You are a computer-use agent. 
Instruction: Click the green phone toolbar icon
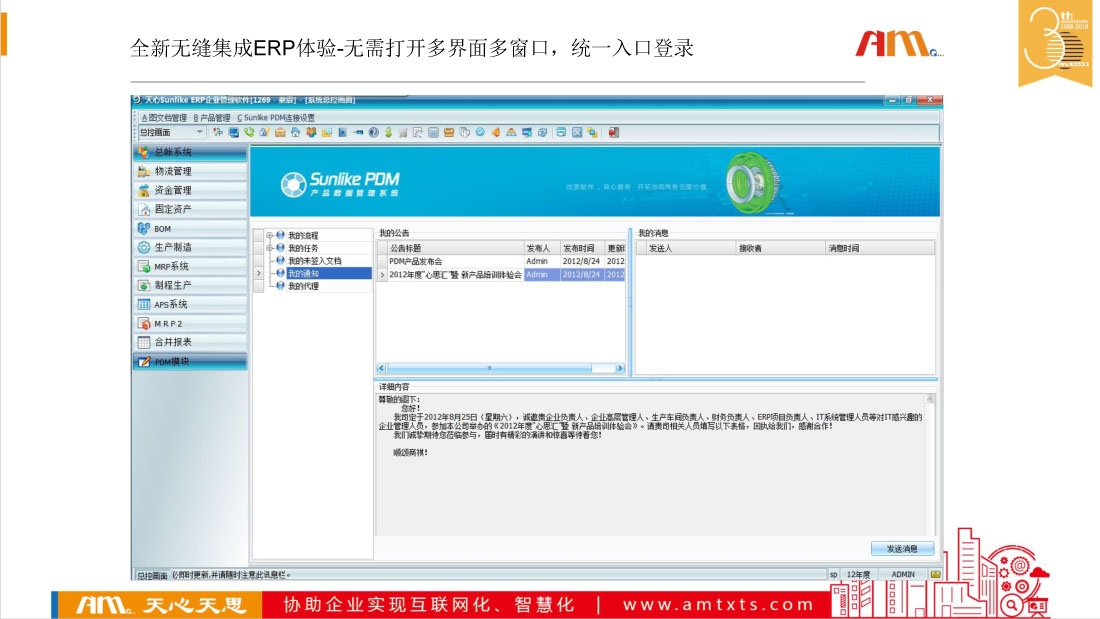tap(249, 132)
